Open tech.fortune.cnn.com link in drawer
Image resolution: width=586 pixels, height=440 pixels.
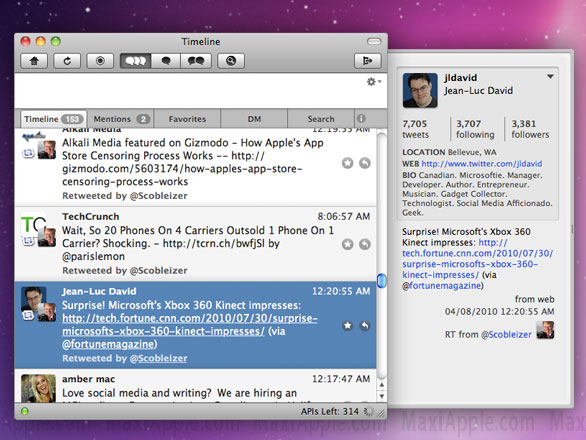pos(478,259)
